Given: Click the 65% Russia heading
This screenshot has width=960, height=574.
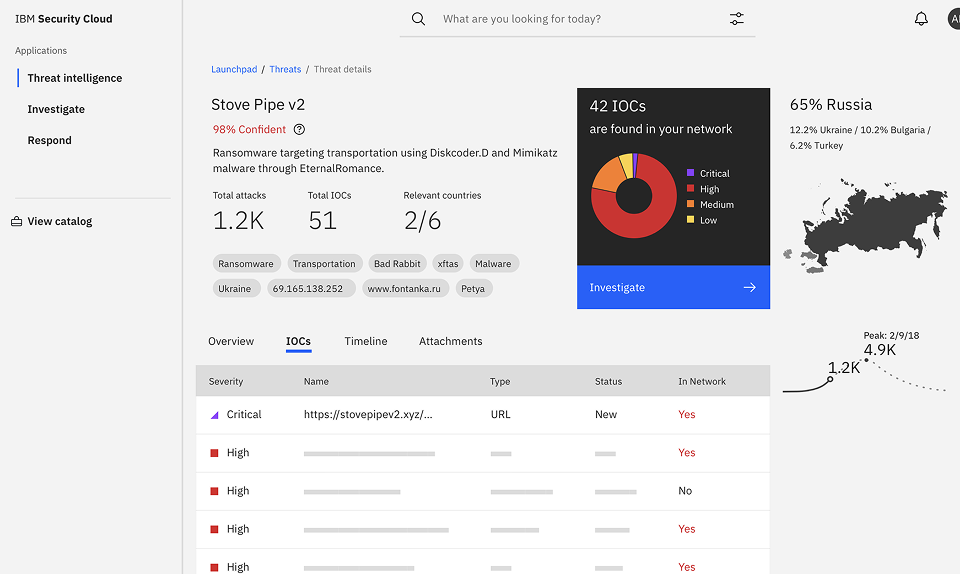Looking at the screenshot, I should 831,105.
